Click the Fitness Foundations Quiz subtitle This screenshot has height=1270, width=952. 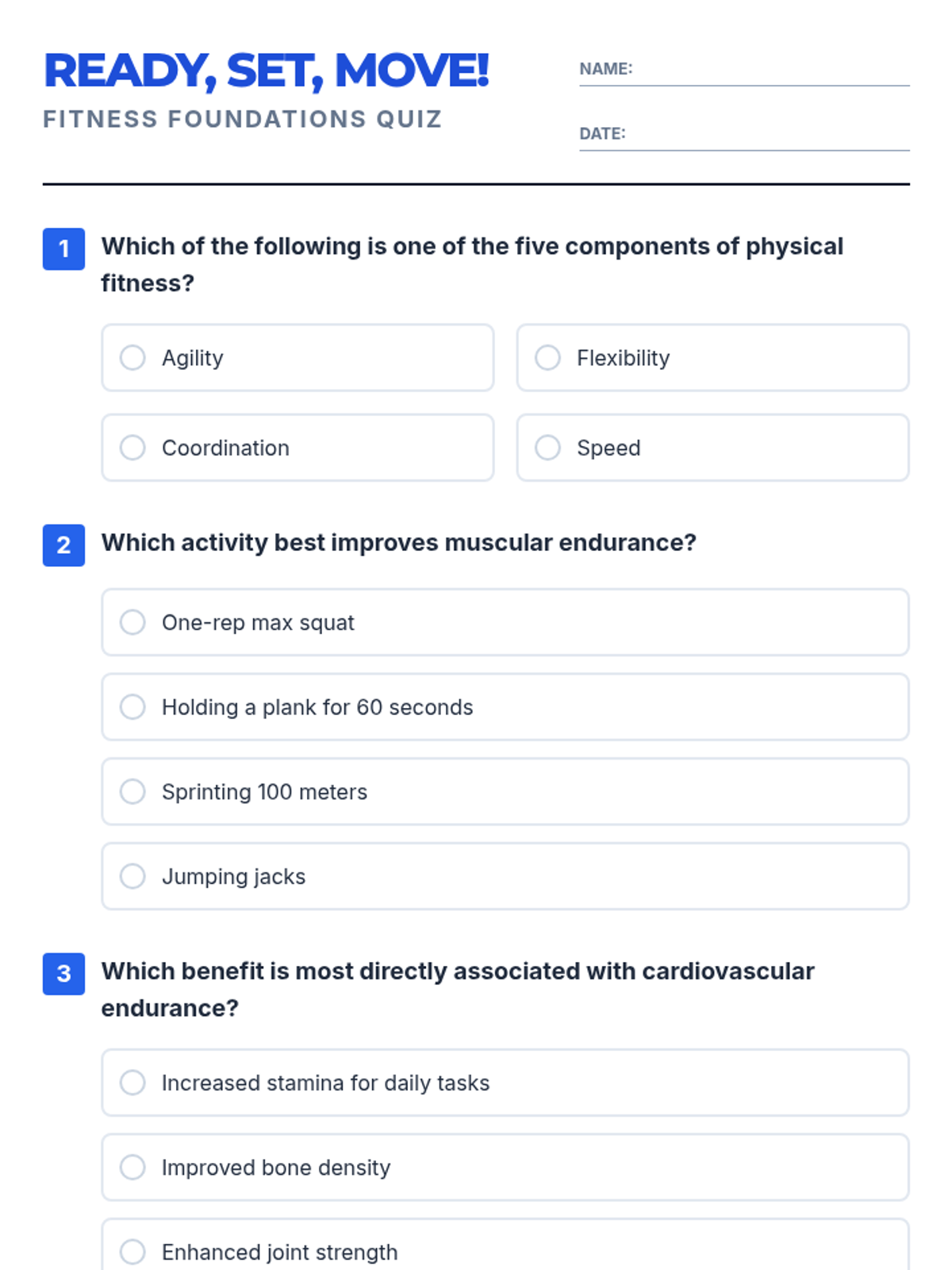(242, 119)
